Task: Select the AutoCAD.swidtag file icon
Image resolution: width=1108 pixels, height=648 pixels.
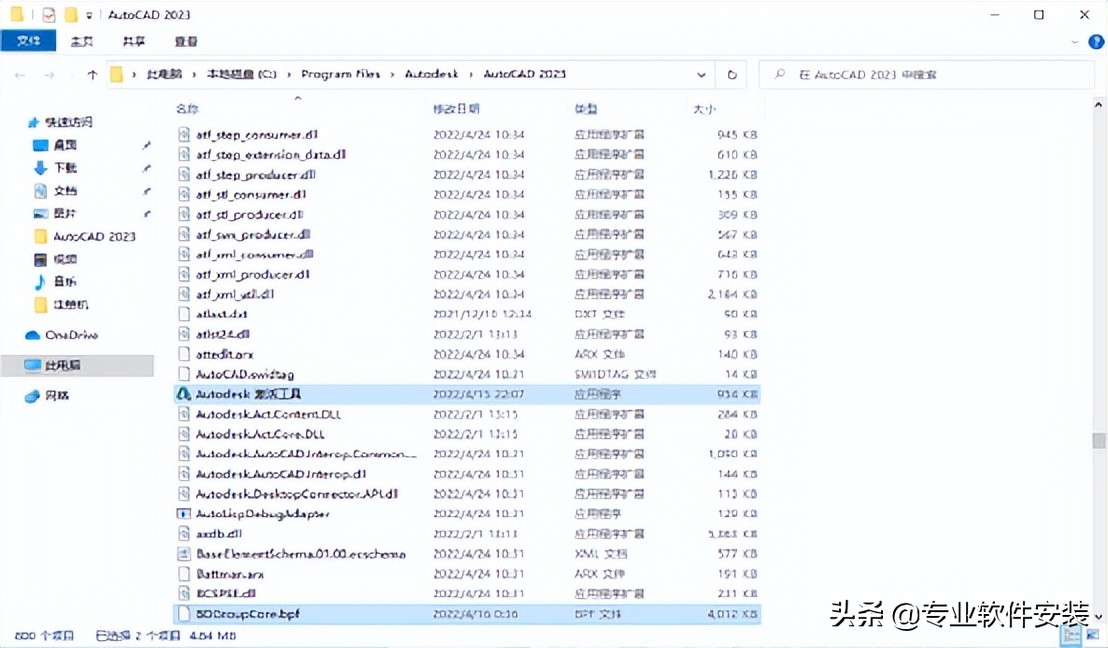Action: [x=184, y=374]
